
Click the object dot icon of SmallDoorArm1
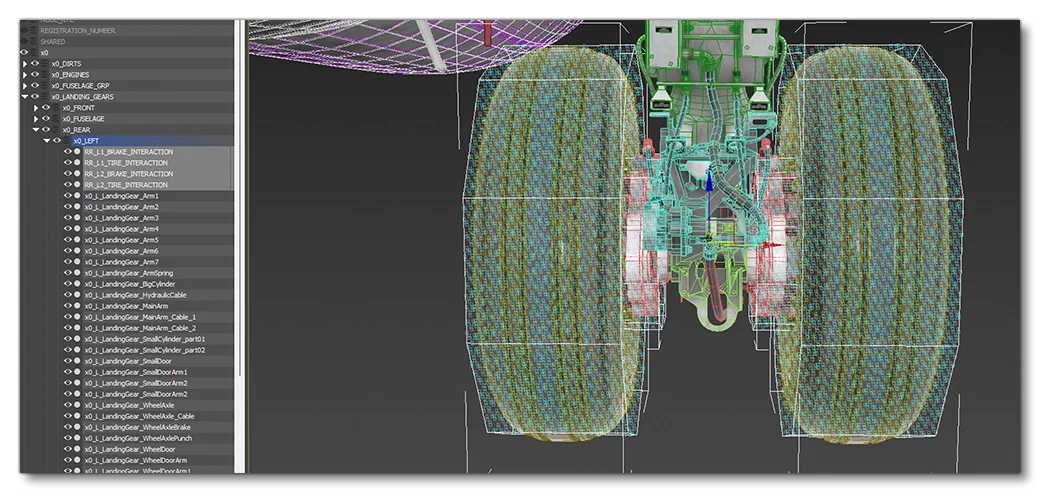point(78,372)
